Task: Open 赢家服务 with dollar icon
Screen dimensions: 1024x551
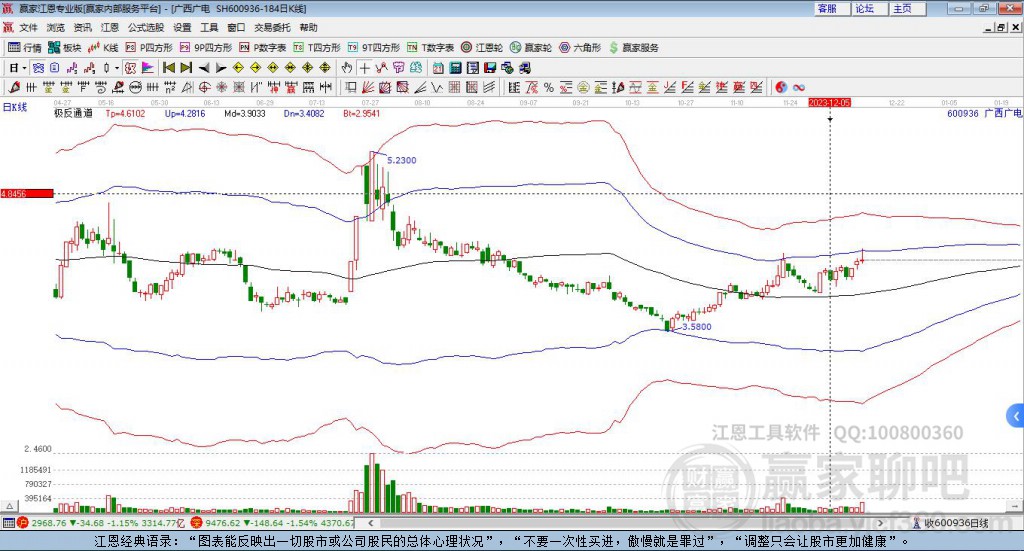Action: pyautogui.click(x=633, y=48)
